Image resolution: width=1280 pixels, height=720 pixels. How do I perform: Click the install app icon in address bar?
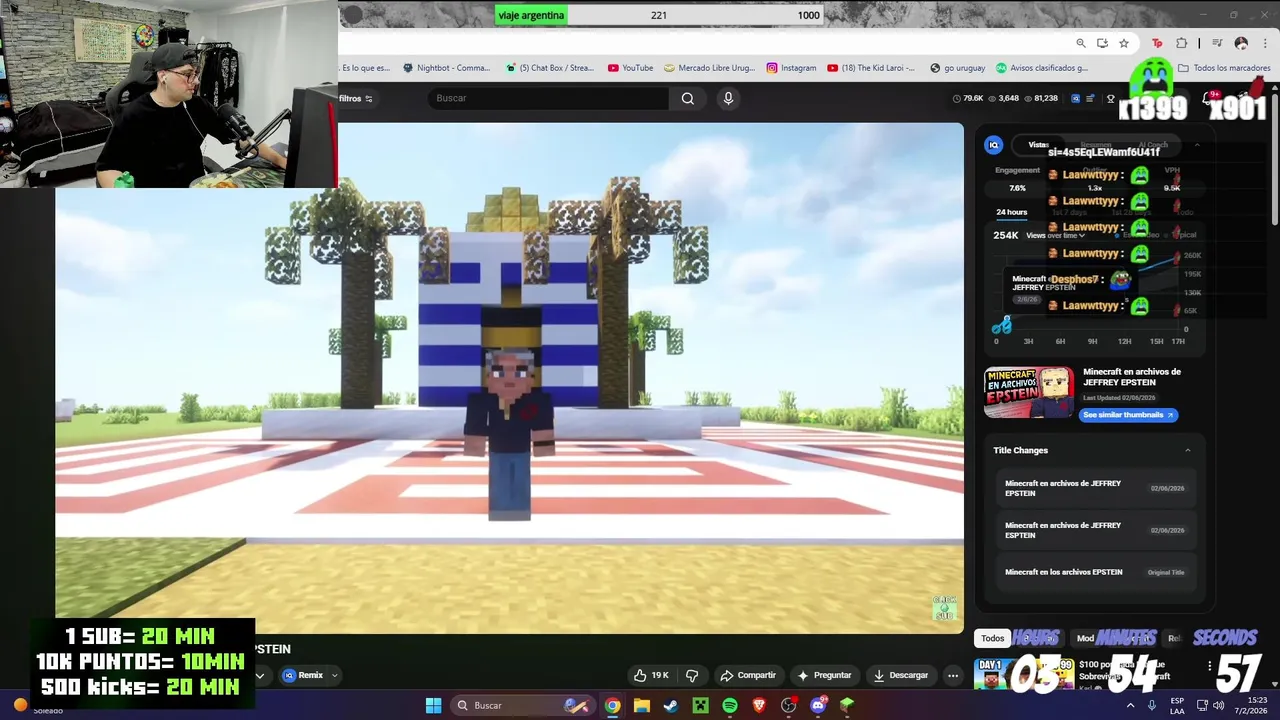pyautogui.click(x=1102, y=43)
